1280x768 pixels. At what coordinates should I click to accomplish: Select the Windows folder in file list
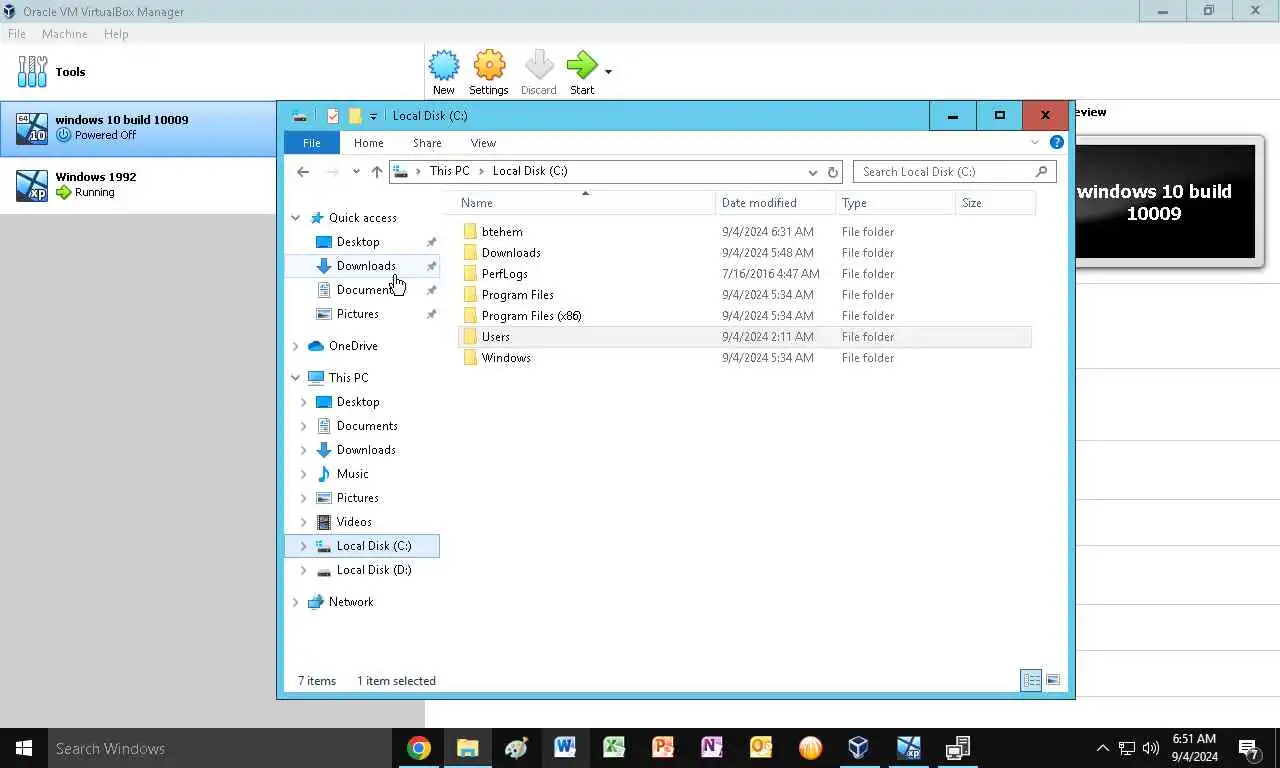[506, 358]
